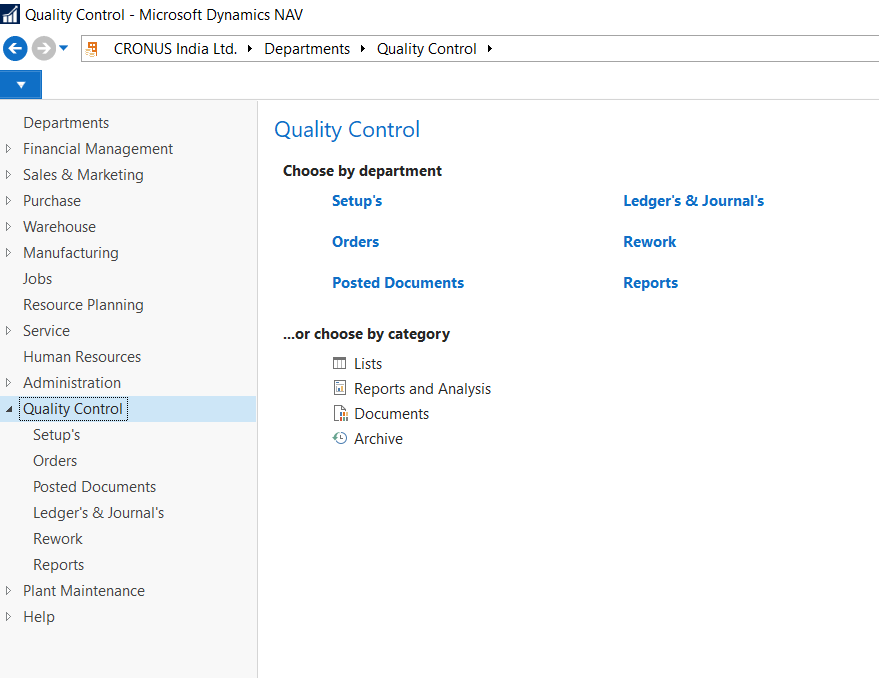Select Manufacturing in the tree
The height and width of the screenshot is (678, 879).
[71, 252]
